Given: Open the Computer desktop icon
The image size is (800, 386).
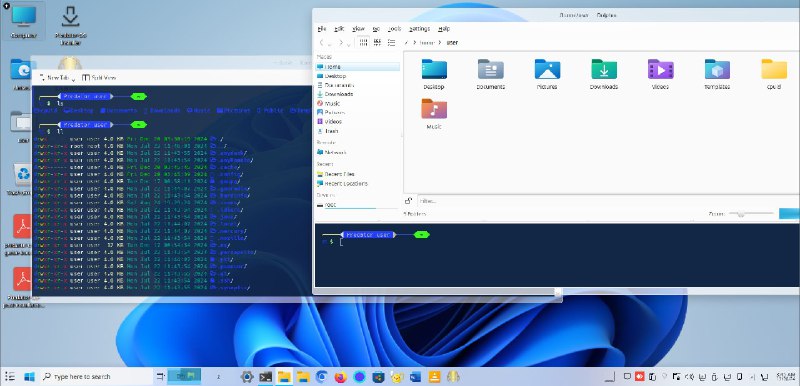Looking at the screenshot, I should (23, 21).
